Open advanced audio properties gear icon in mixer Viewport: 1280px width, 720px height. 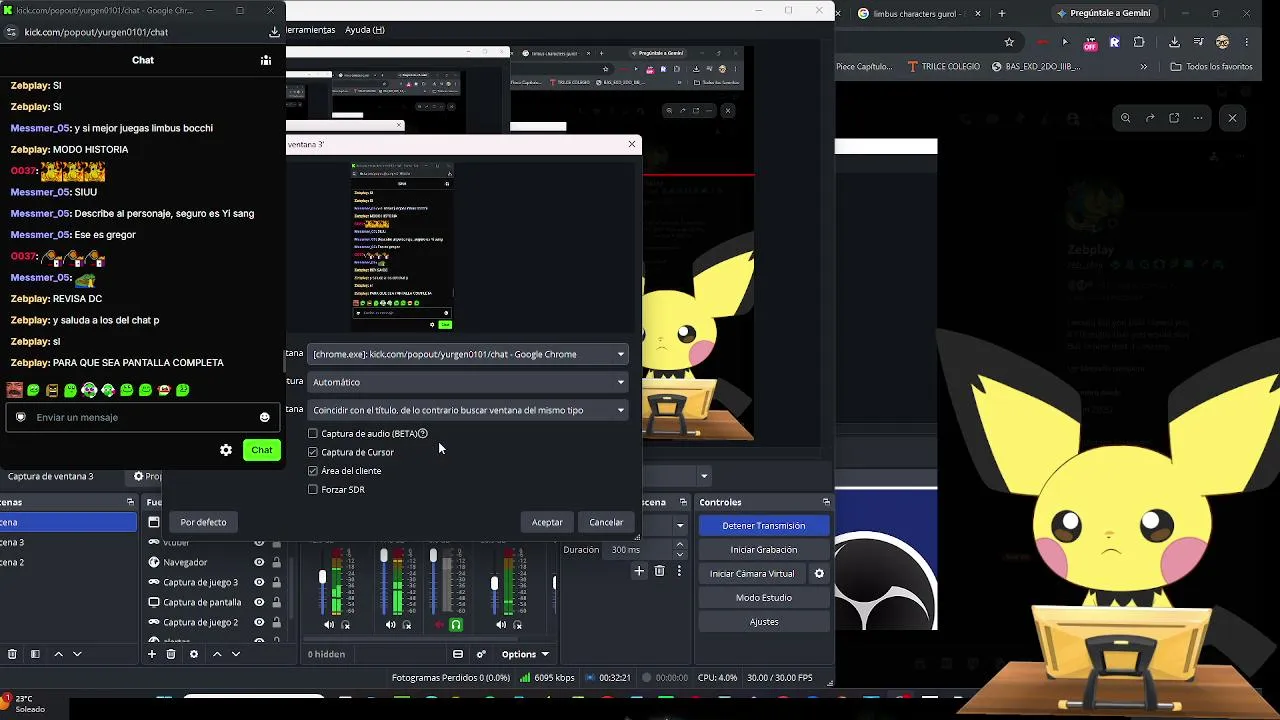[481, 654]
